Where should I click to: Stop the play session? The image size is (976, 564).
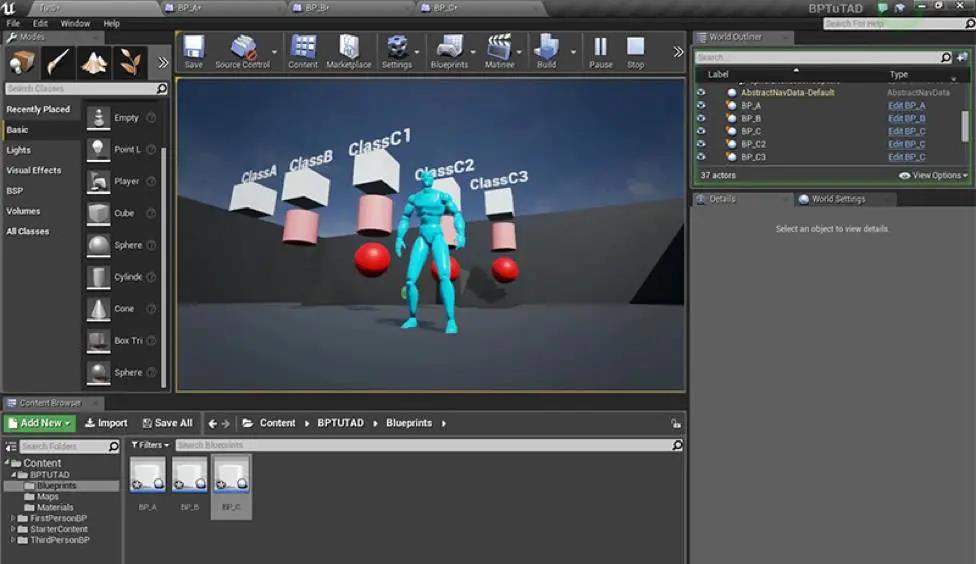[x=636, y=51]
